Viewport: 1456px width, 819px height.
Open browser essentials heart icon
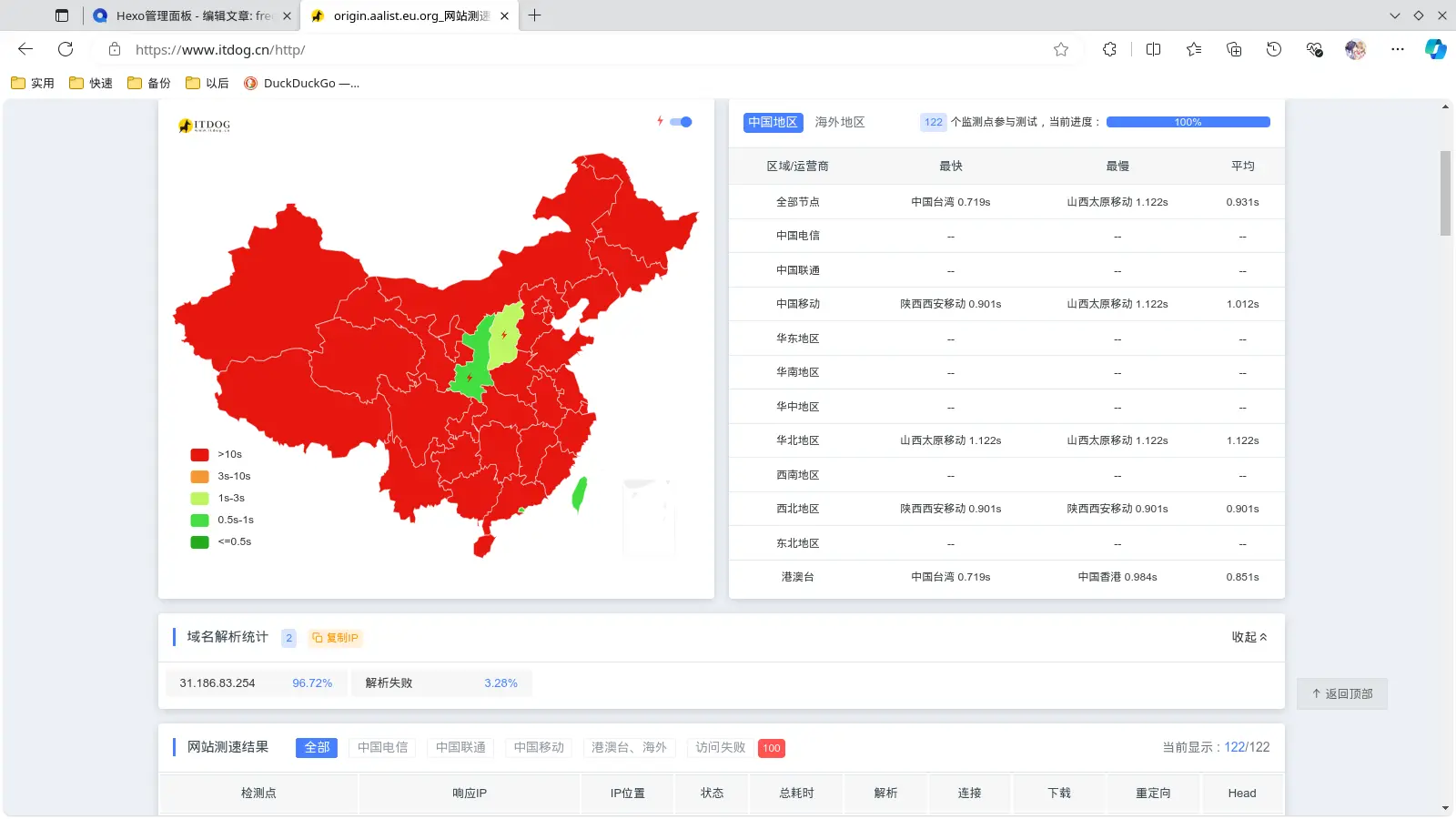click(1314, 49)
